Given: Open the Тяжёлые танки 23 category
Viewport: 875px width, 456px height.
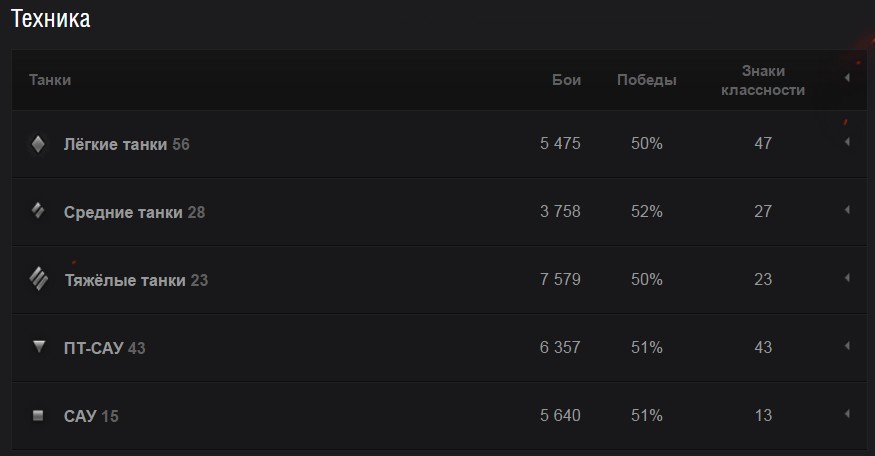Looking at the screenshot, I should pyautogui.click(x=136, y=280).
